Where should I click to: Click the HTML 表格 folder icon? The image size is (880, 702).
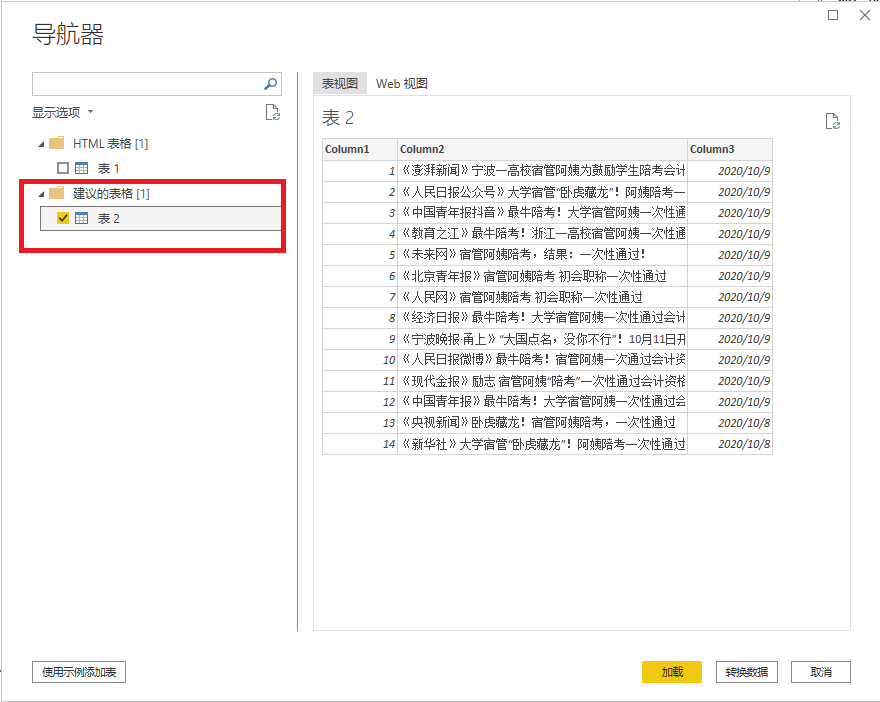pos(57,143)
